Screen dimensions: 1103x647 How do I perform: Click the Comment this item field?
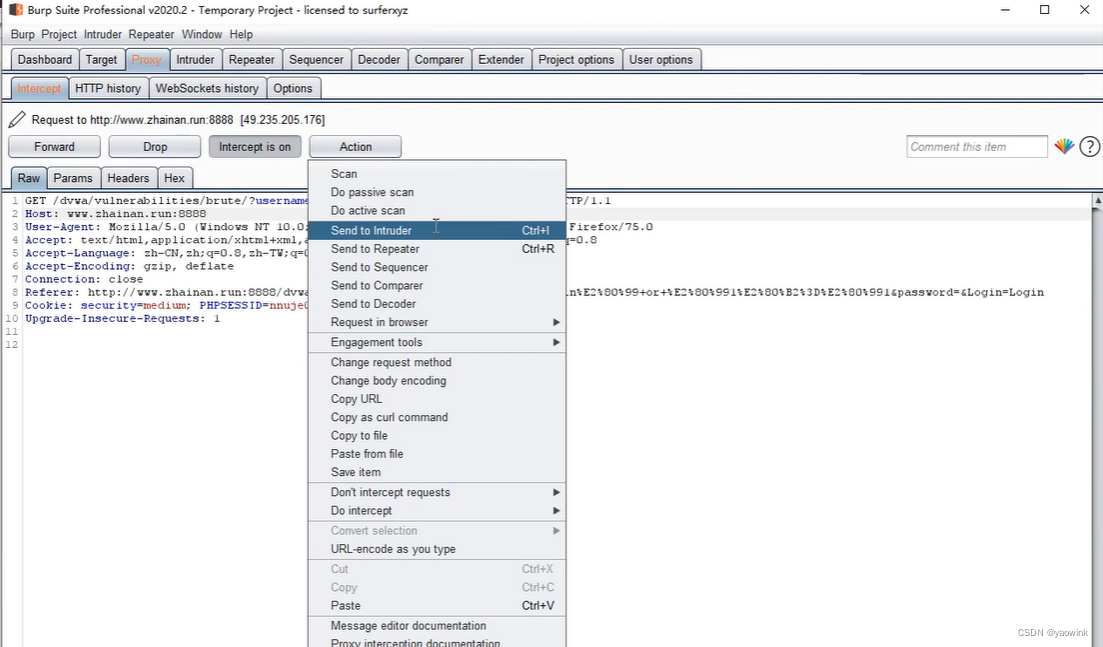pos(976,146)
